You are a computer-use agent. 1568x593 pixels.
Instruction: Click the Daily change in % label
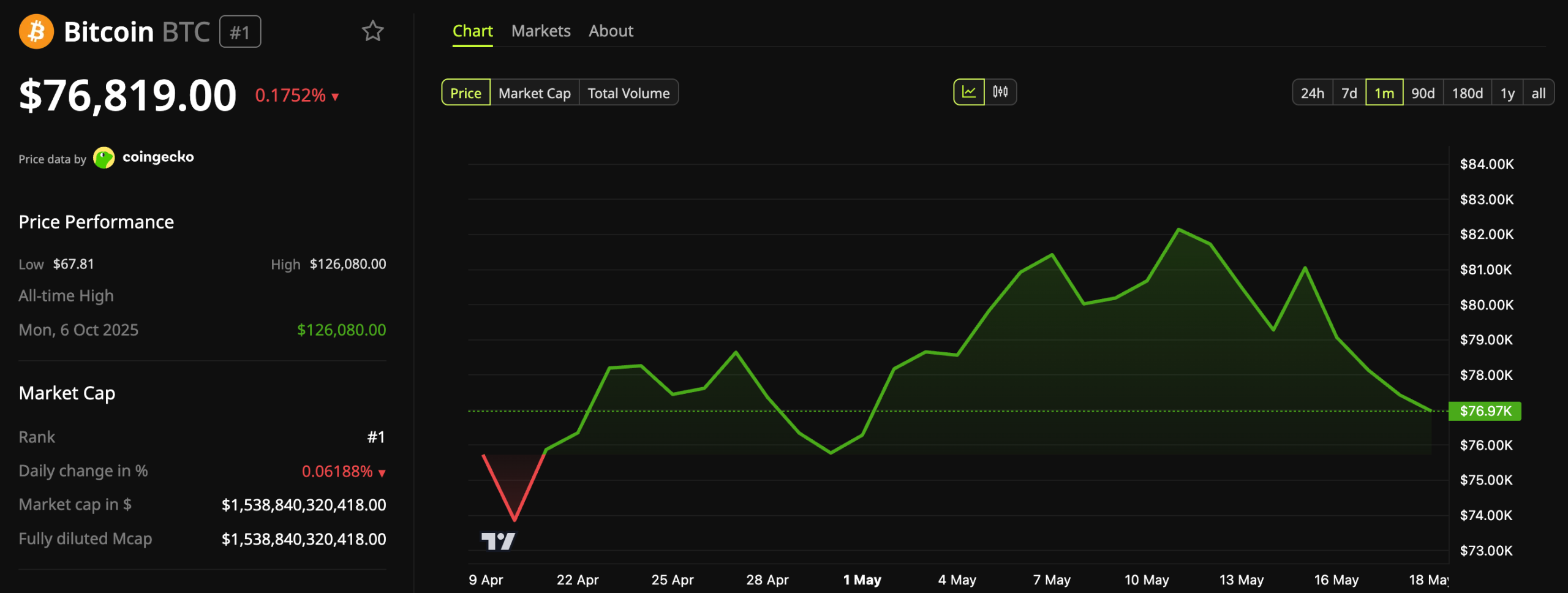(83, 471)
